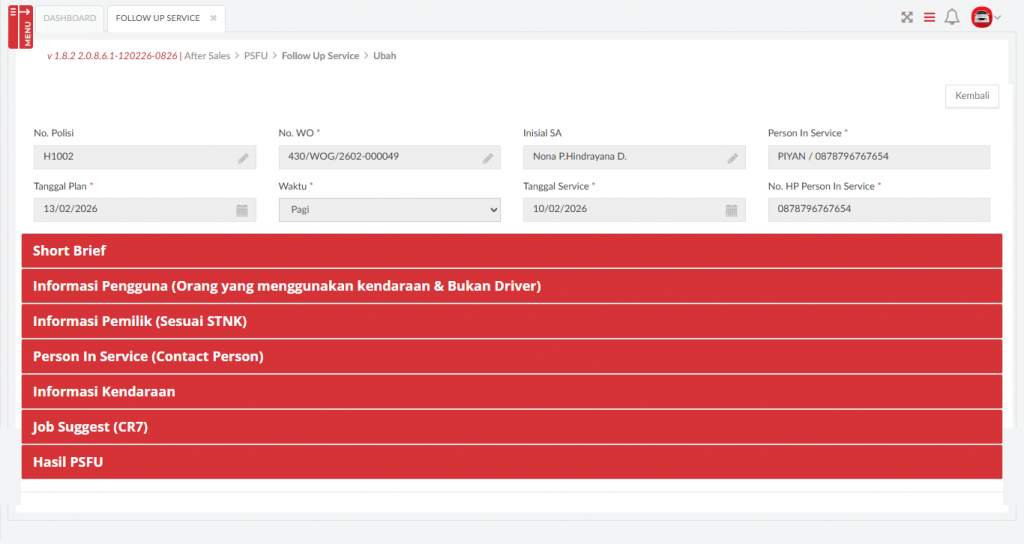The width and height of the screenshot is (1024, 544).
Task: Open the Waktu dropdown
Action: 389,210
